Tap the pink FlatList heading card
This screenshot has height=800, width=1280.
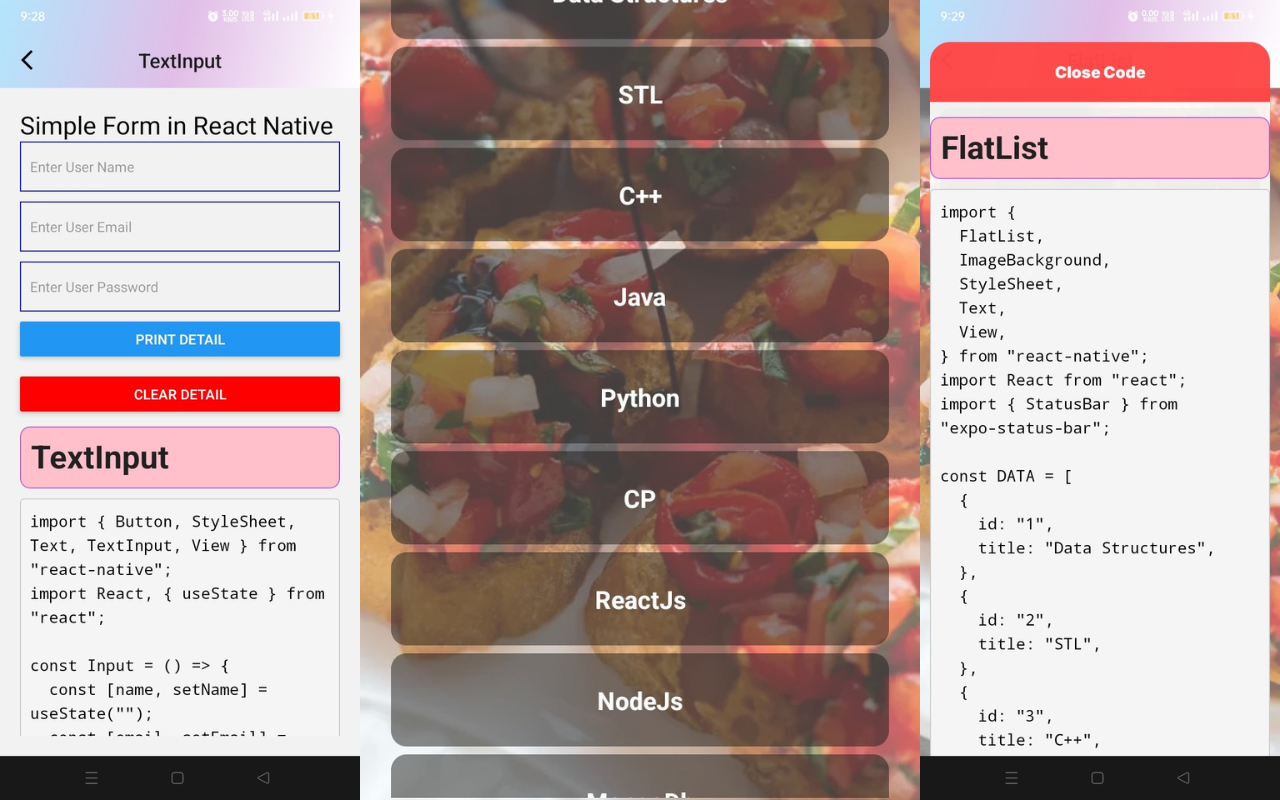coord(1100,148)
